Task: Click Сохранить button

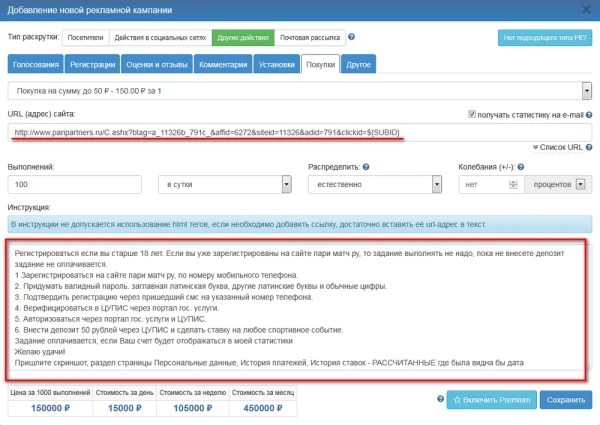Action: (565, 399)
